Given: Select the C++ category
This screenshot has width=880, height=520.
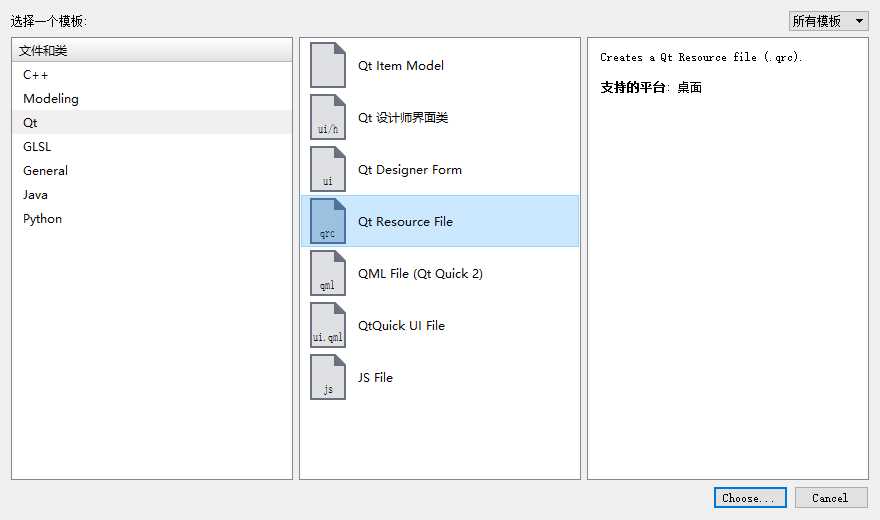Looking at the screenshot, I should 152,75.
